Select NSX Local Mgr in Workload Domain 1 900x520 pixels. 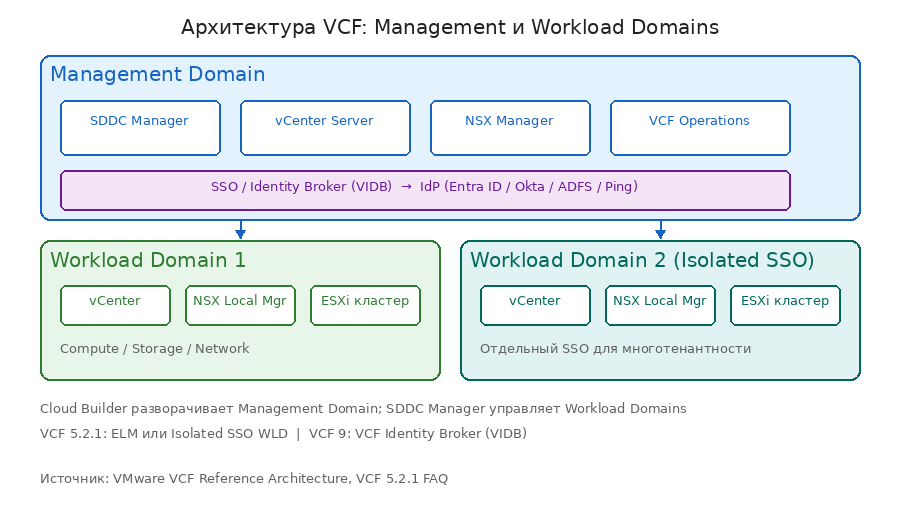point(240,305)
